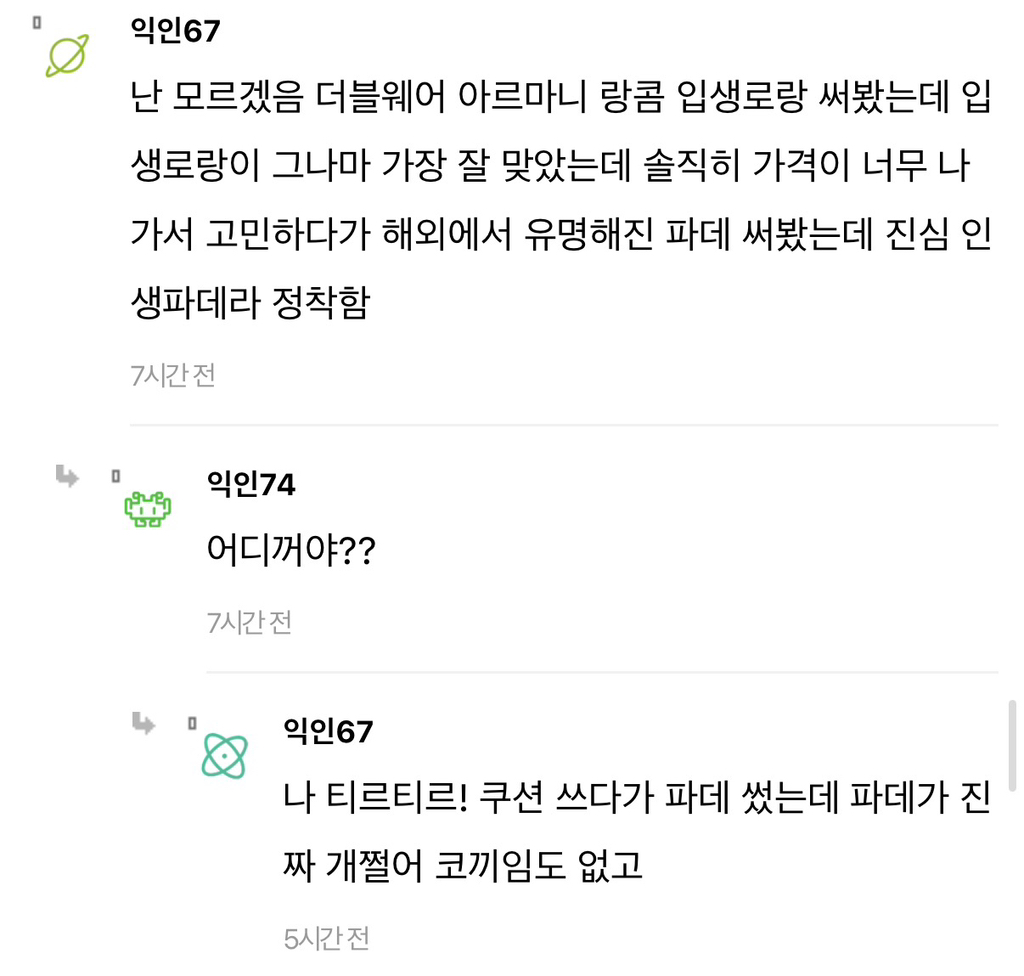Open the 익인67 username on the top comment
Viewport: 1024px width, 976px height.
[175, 31]
